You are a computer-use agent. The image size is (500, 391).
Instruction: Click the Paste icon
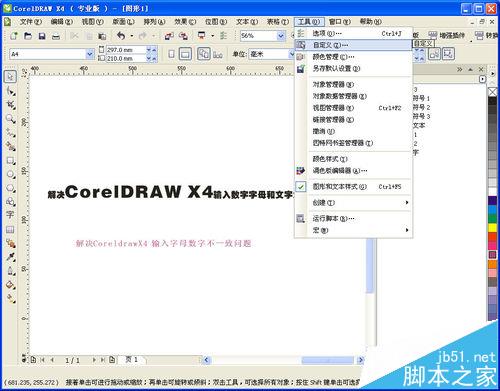102,36
